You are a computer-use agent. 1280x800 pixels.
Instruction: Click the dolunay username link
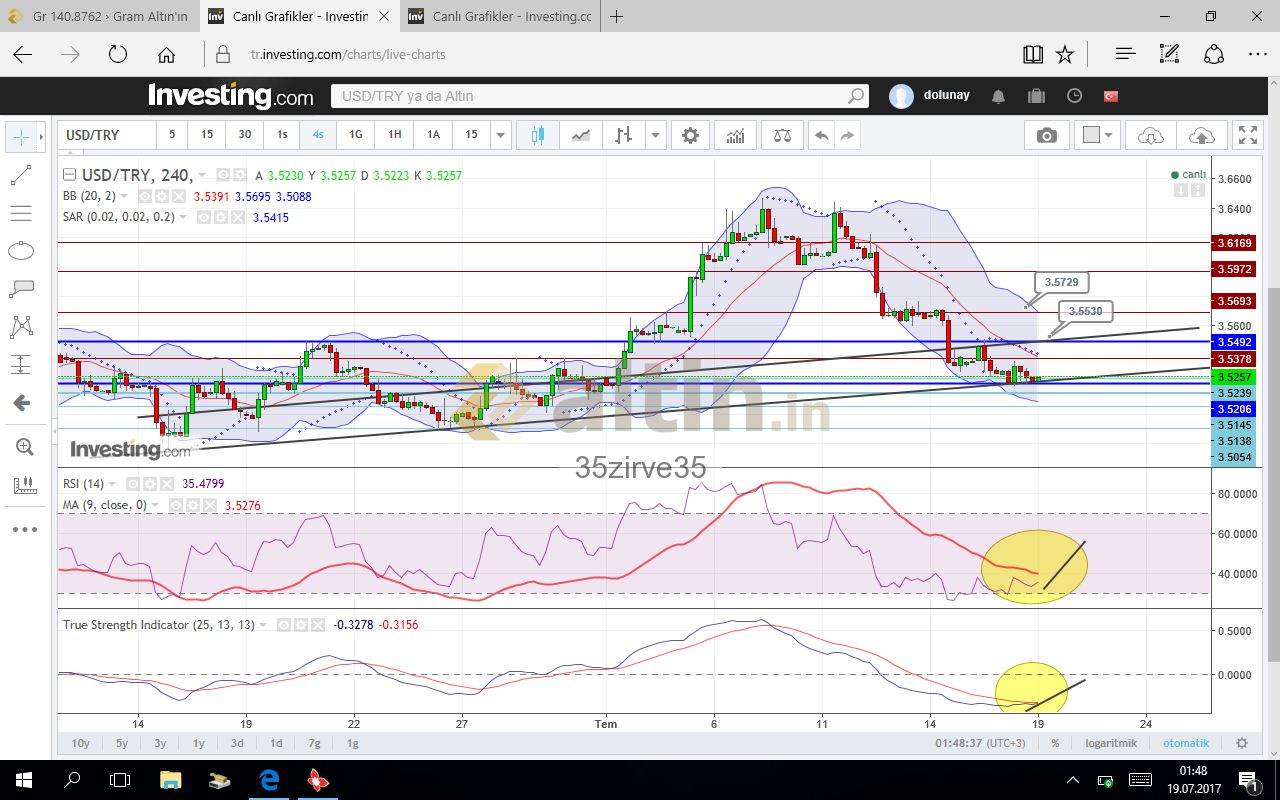pyautogui.click(x=945, y=95)
